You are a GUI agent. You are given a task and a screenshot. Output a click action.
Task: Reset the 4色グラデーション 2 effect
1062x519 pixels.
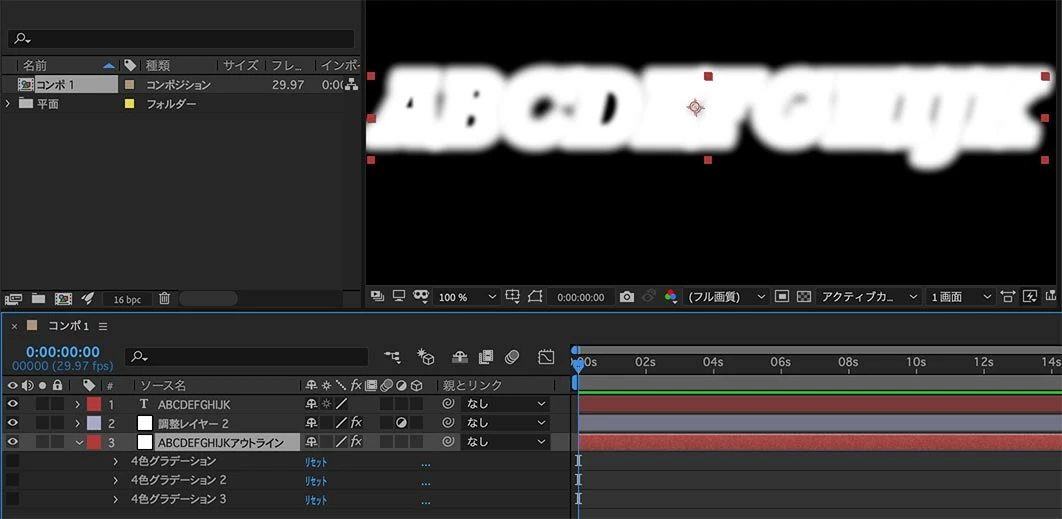(315, 481)
